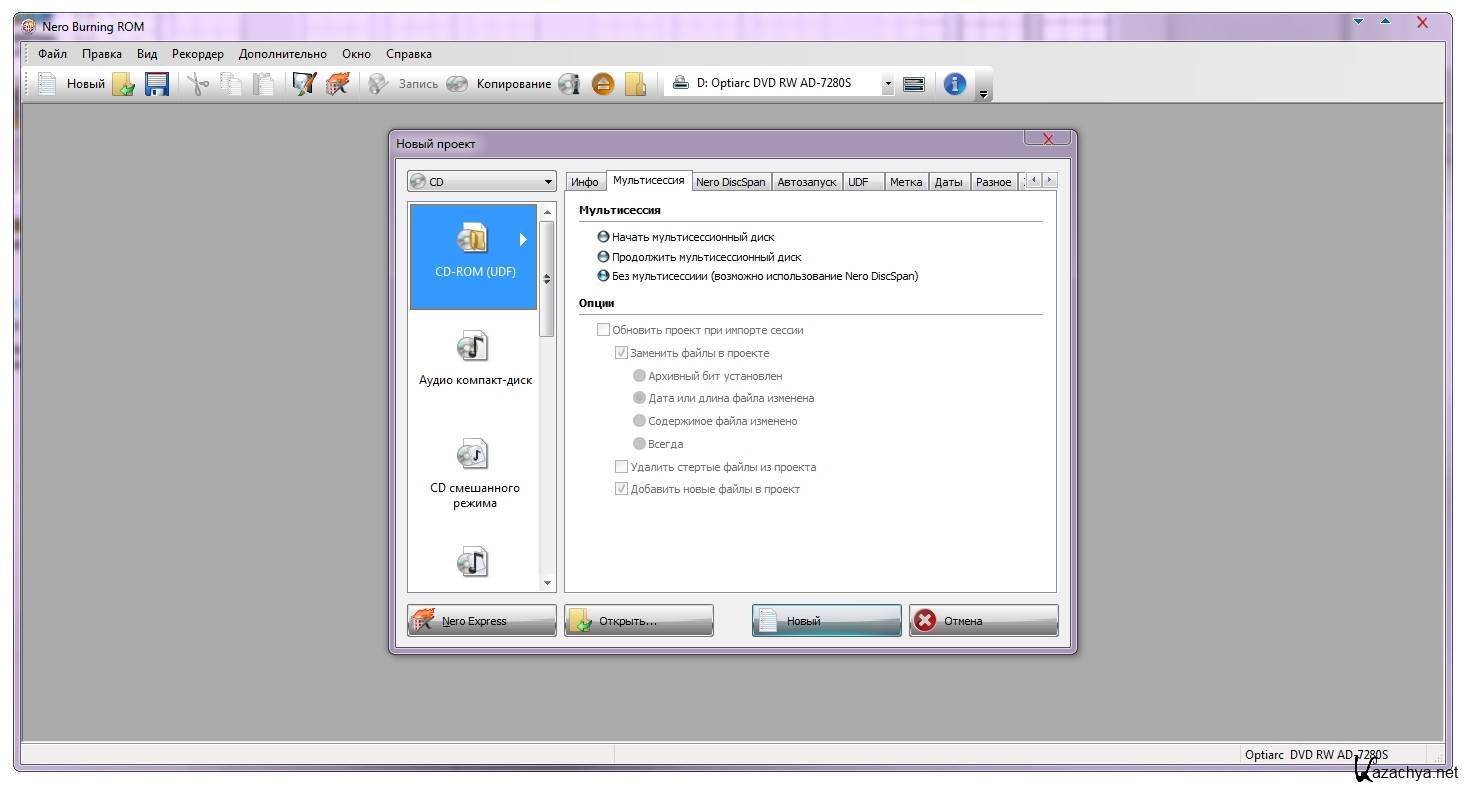Open Nero Express via flame toolbar icon
The image size is (1470, 791).
(x=338, y=84)
